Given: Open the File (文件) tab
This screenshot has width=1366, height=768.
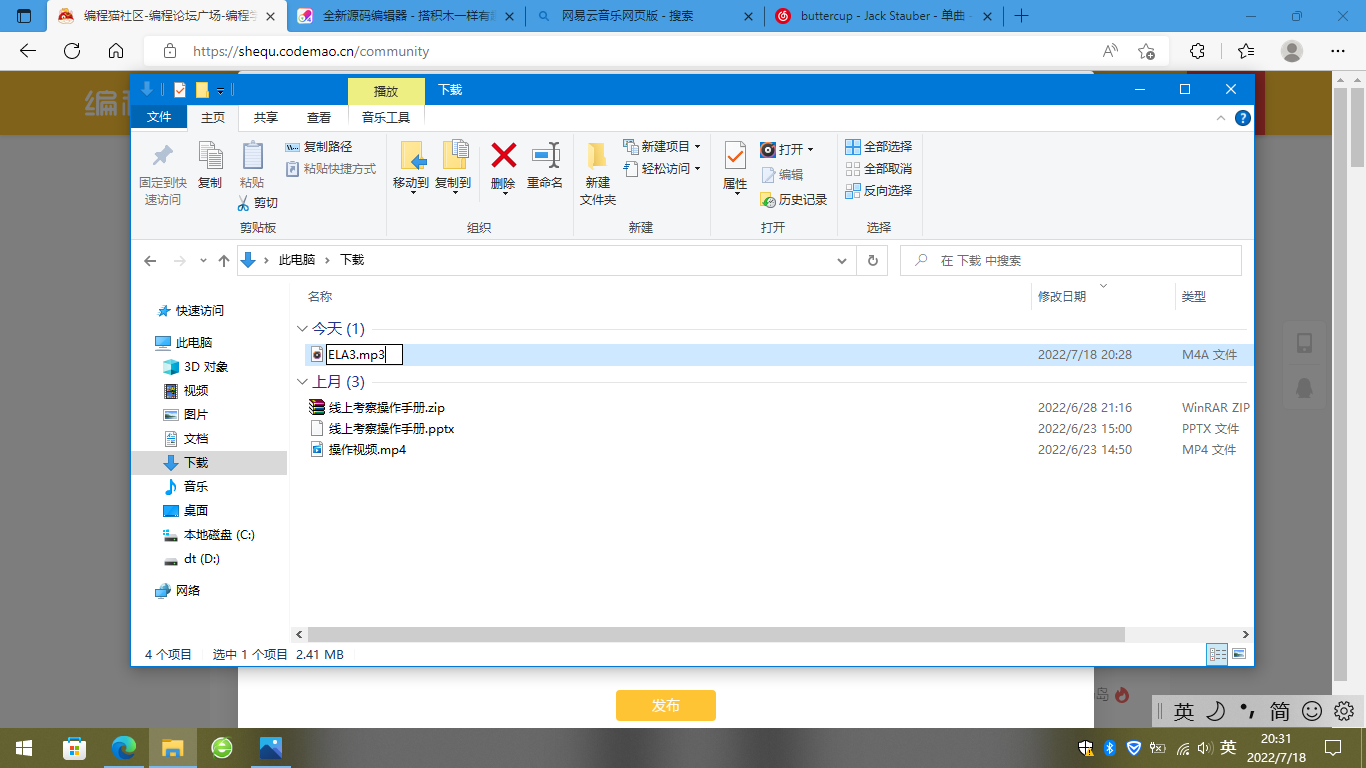Looking at the screenshot, I should [x=159, y=117].
